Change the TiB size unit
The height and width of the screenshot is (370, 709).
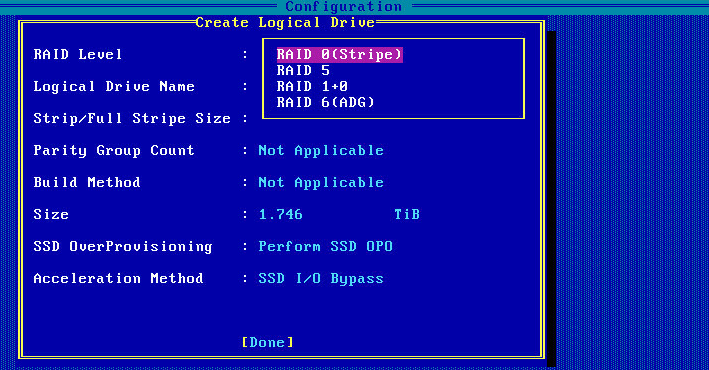(407, 214)
